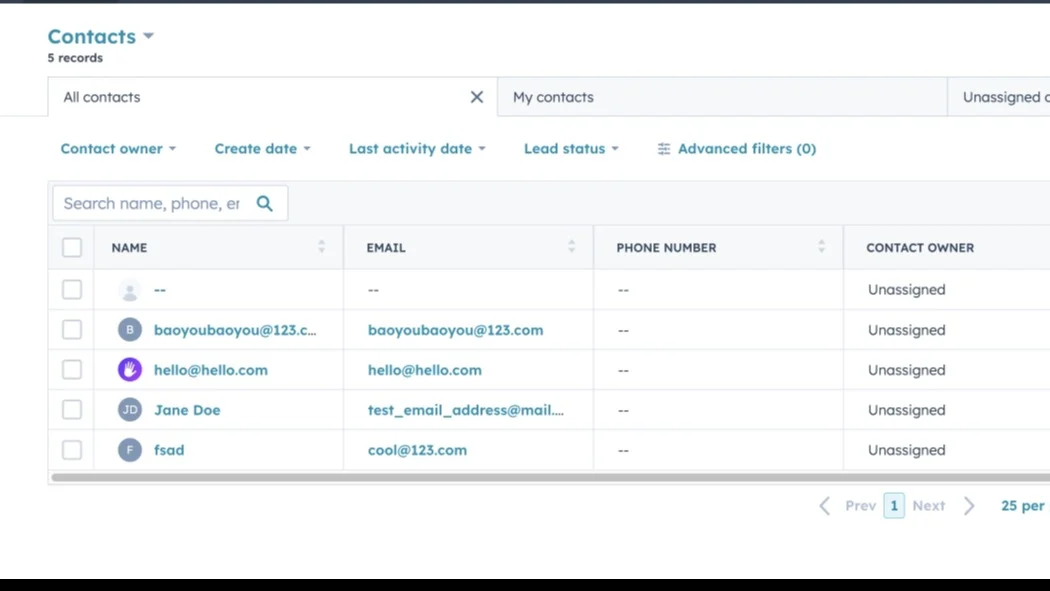
Task: Open the Create date filter dropdown
Action: coord(262,149)
